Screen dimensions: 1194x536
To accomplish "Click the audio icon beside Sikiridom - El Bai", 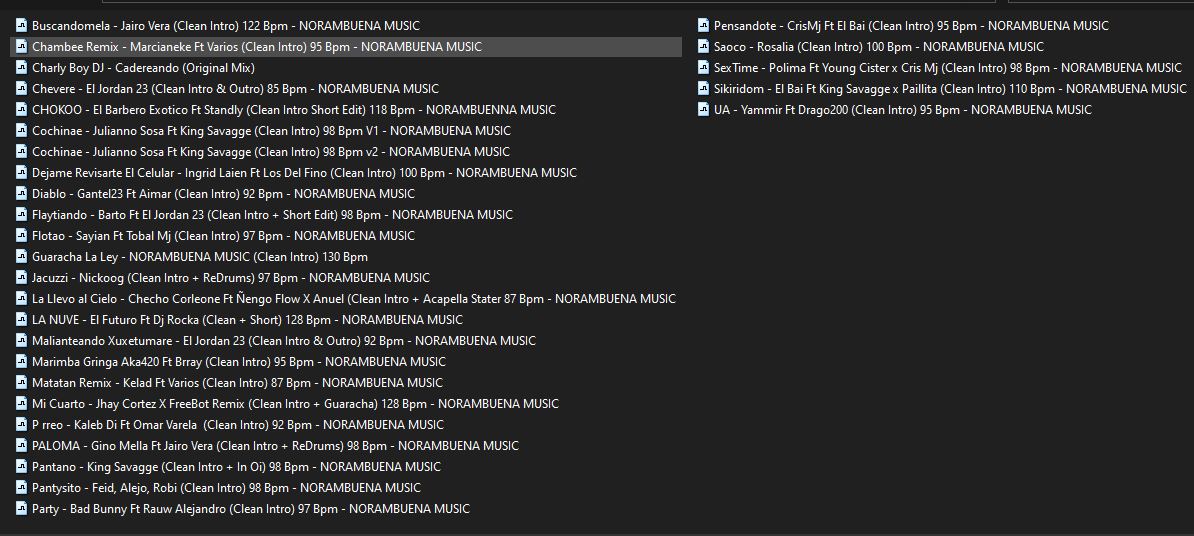I will click(x=704, y=89).
